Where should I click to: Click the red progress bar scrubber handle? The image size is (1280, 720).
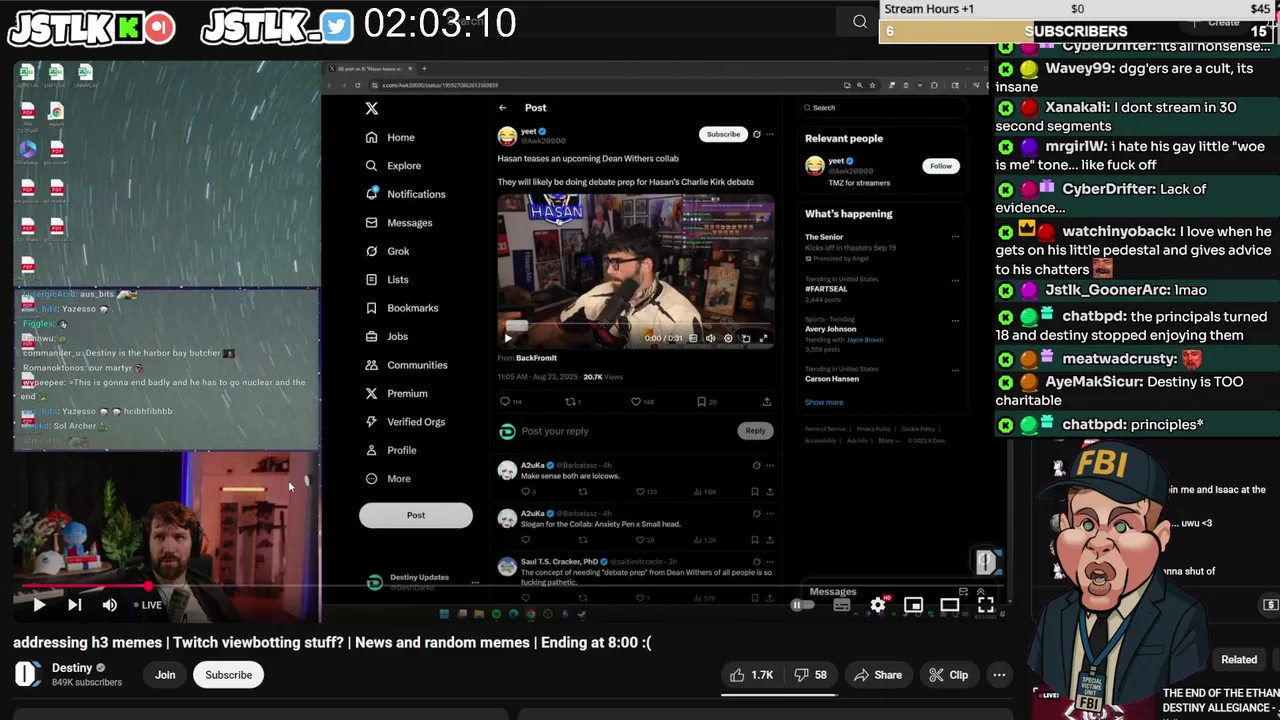click(x=148, y=587)
